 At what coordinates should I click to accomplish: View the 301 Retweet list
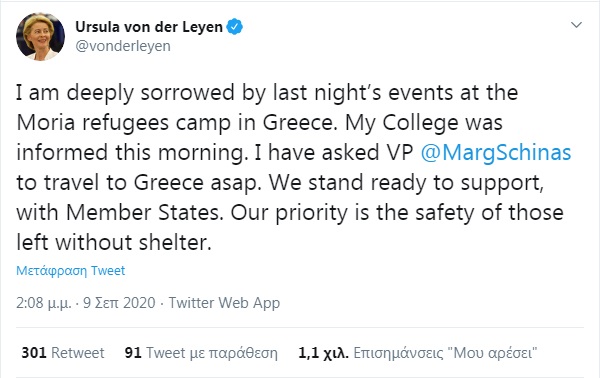point(63,352)
